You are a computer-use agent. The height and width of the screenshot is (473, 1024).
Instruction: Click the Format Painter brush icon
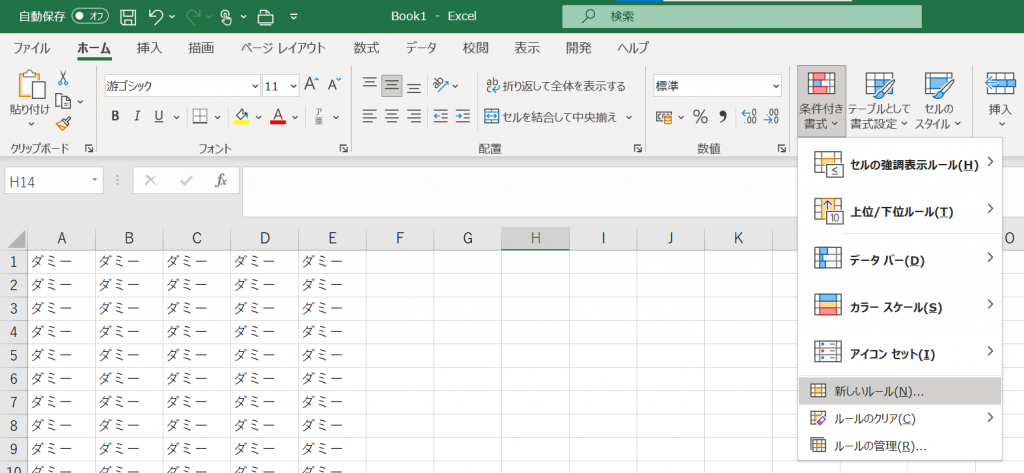point(63,124)
